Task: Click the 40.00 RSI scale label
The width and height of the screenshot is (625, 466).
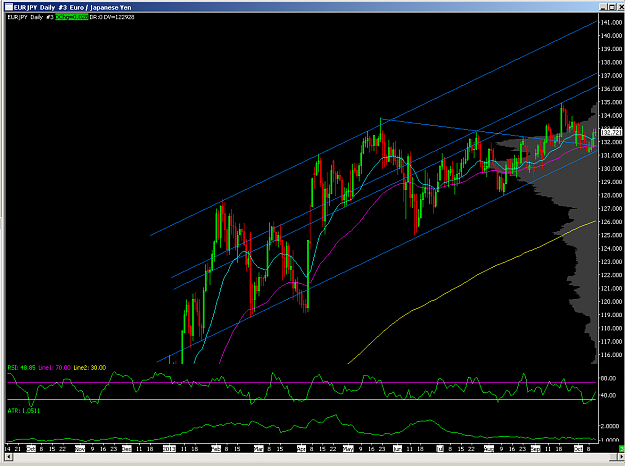Action: (x=608, y=395)
